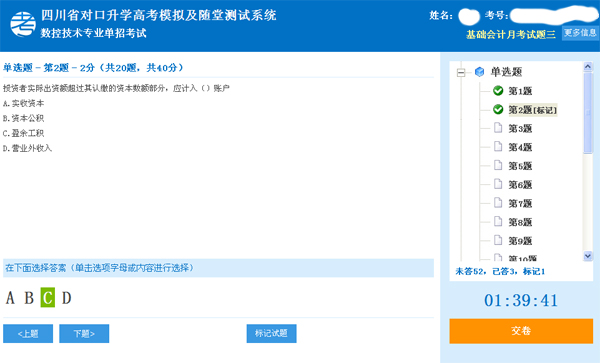Click the exam system logo icon
This screenshot has height=363, width=600.
[x=23, y=24]
